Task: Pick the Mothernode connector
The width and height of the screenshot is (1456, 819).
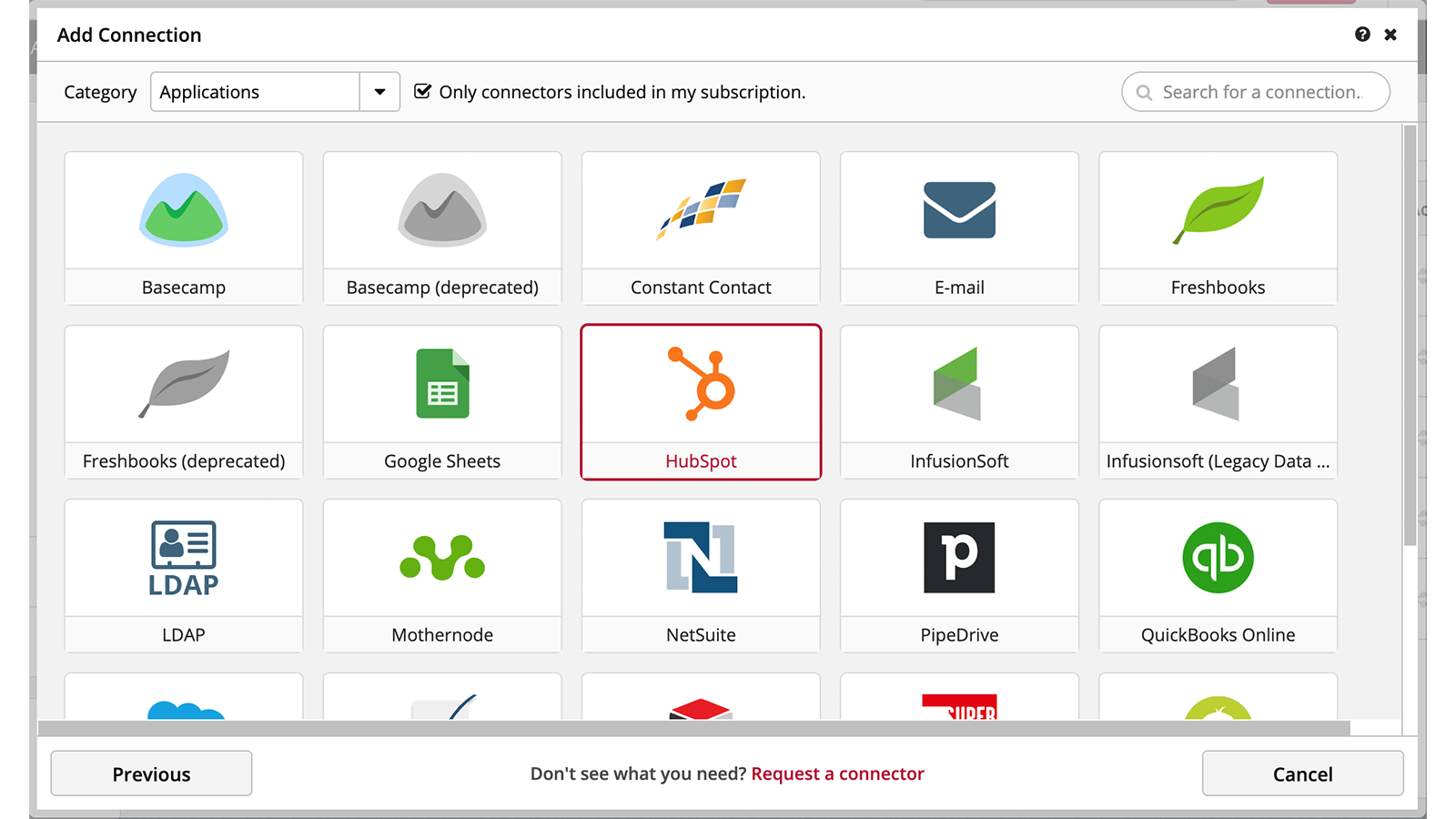Action: (x=442, y=559)
